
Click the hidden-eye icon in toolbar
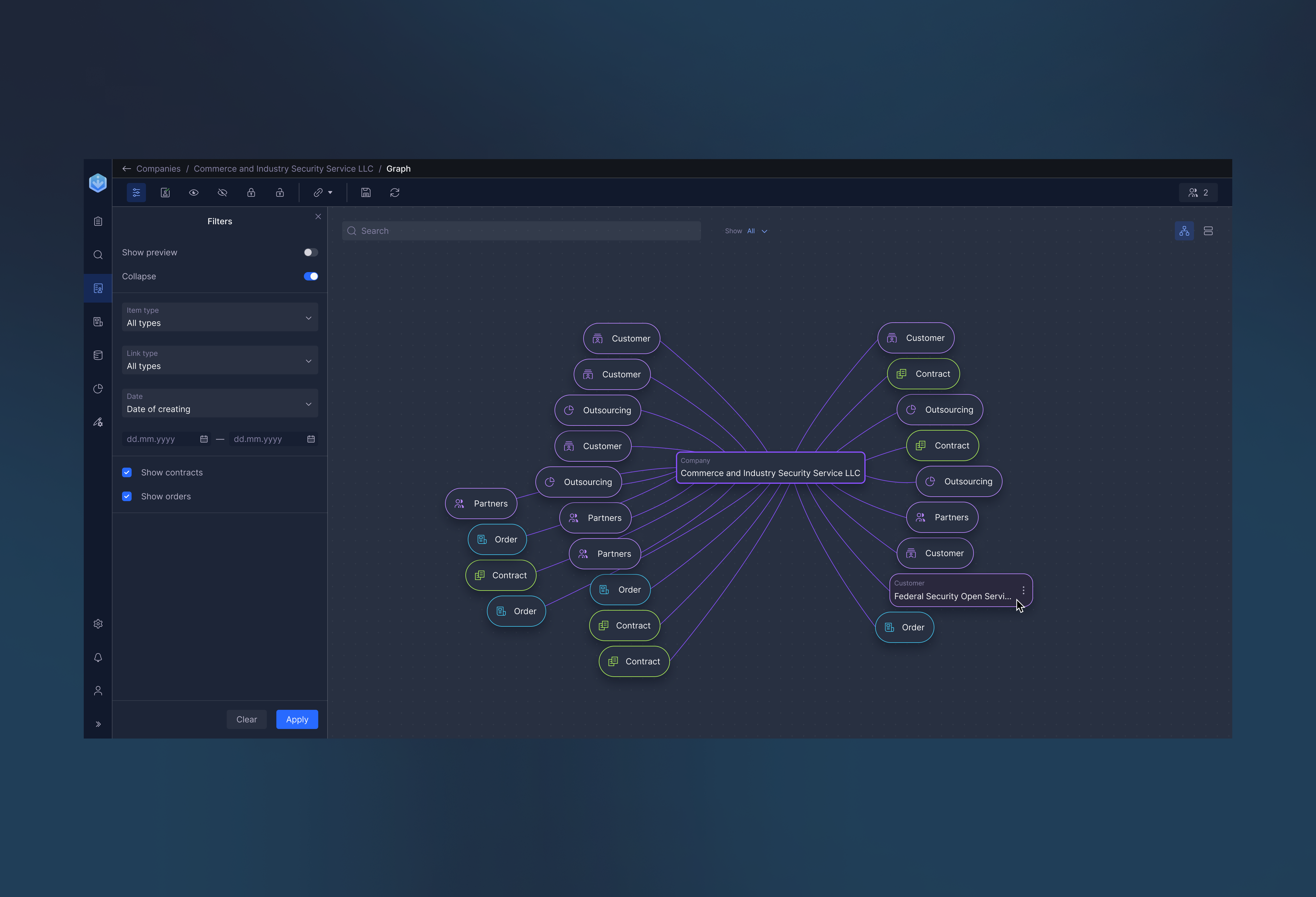click(x=223, y=193)
